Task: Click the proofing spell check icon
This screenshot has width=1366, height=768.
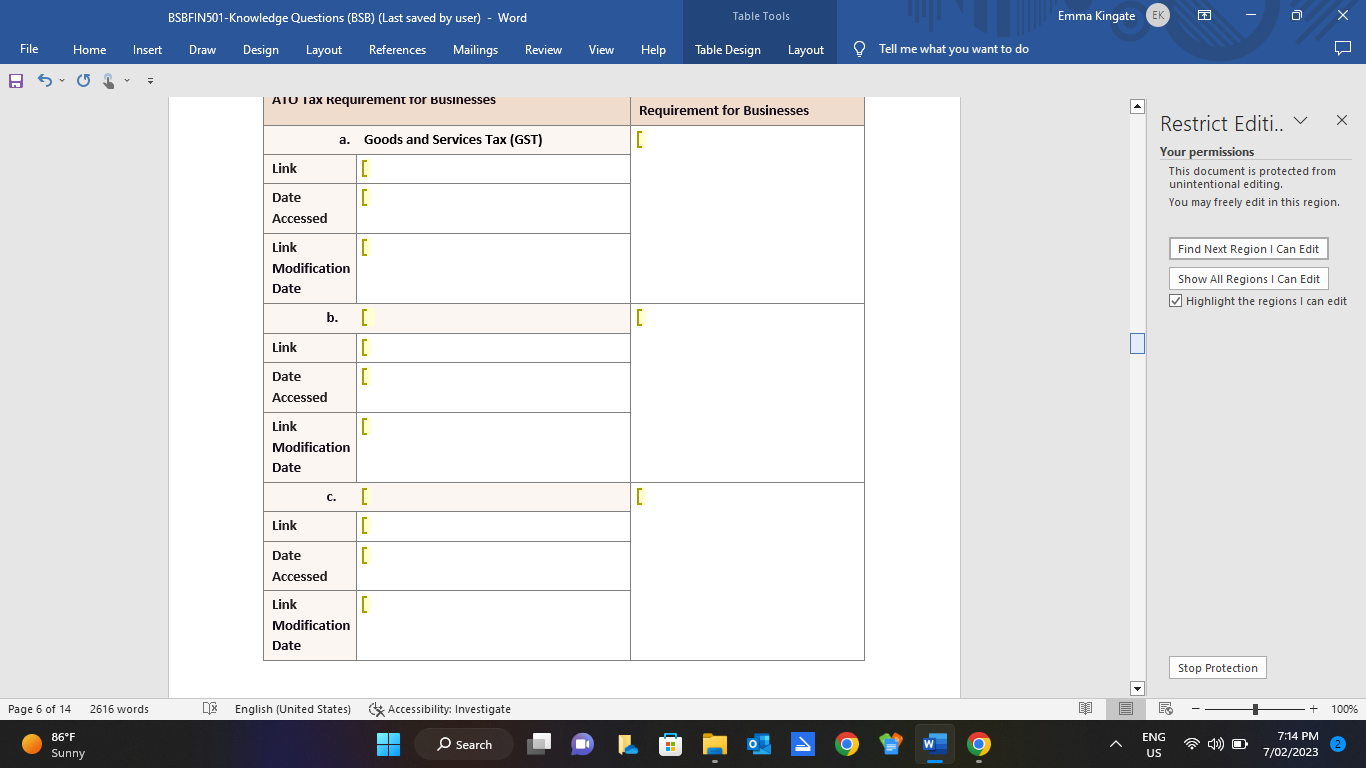Action: [210, 709]
